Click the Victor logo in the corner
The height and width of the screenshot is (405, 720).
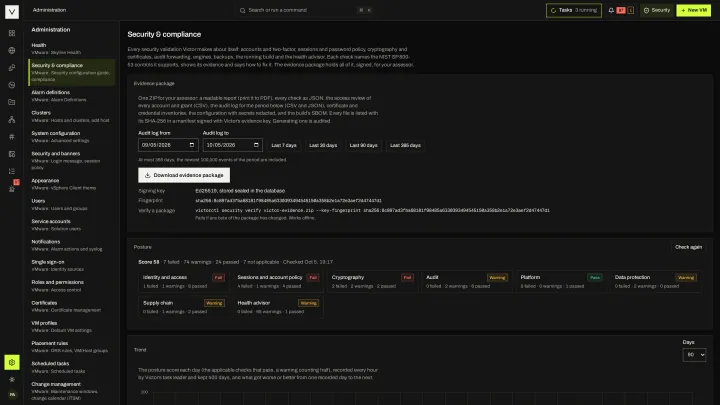12,11
